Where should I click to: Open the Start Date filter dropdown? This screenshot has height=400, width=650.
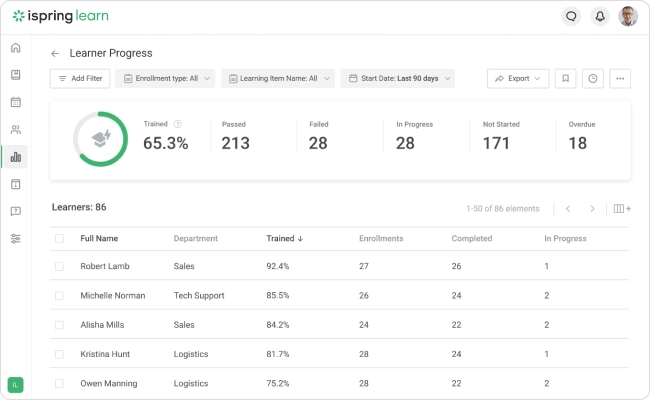tap(398, 78)
